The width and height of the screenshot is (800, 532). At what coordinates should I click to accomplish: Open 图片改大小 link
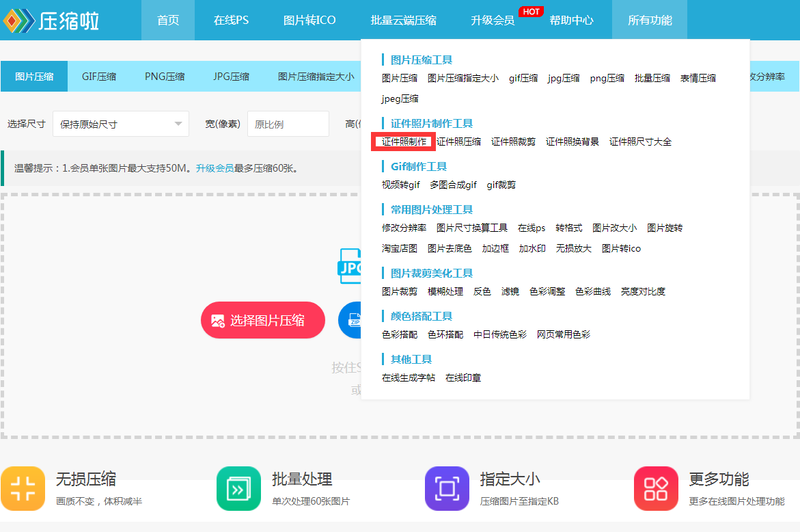(614, 228)
